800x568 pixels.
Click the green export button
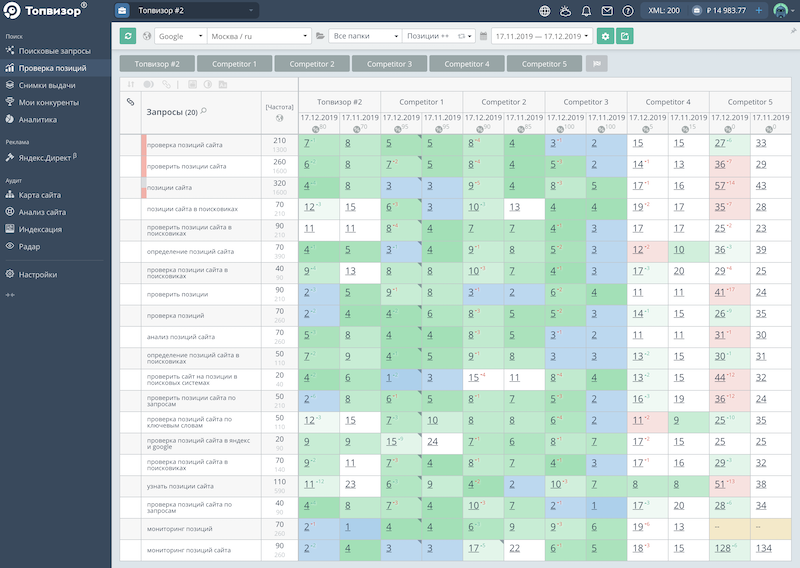tap(625, 36)
